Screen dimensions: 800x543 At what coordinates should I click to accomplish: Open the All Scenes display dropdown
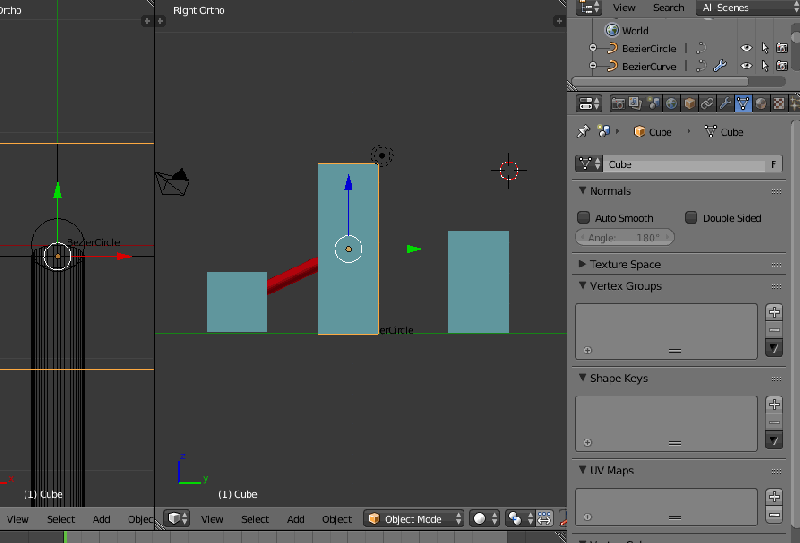(x=748, y=8)
